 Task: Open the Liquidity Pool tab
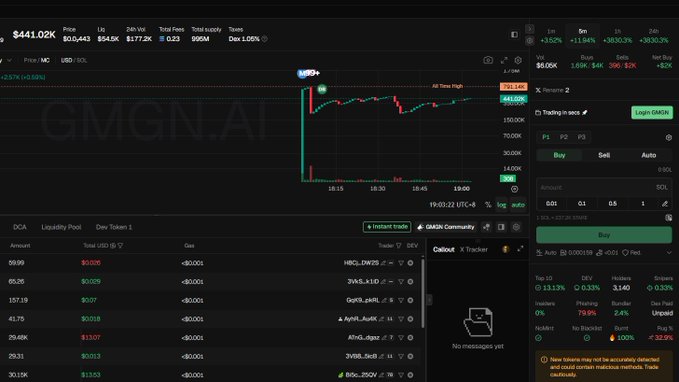point(61,227)
